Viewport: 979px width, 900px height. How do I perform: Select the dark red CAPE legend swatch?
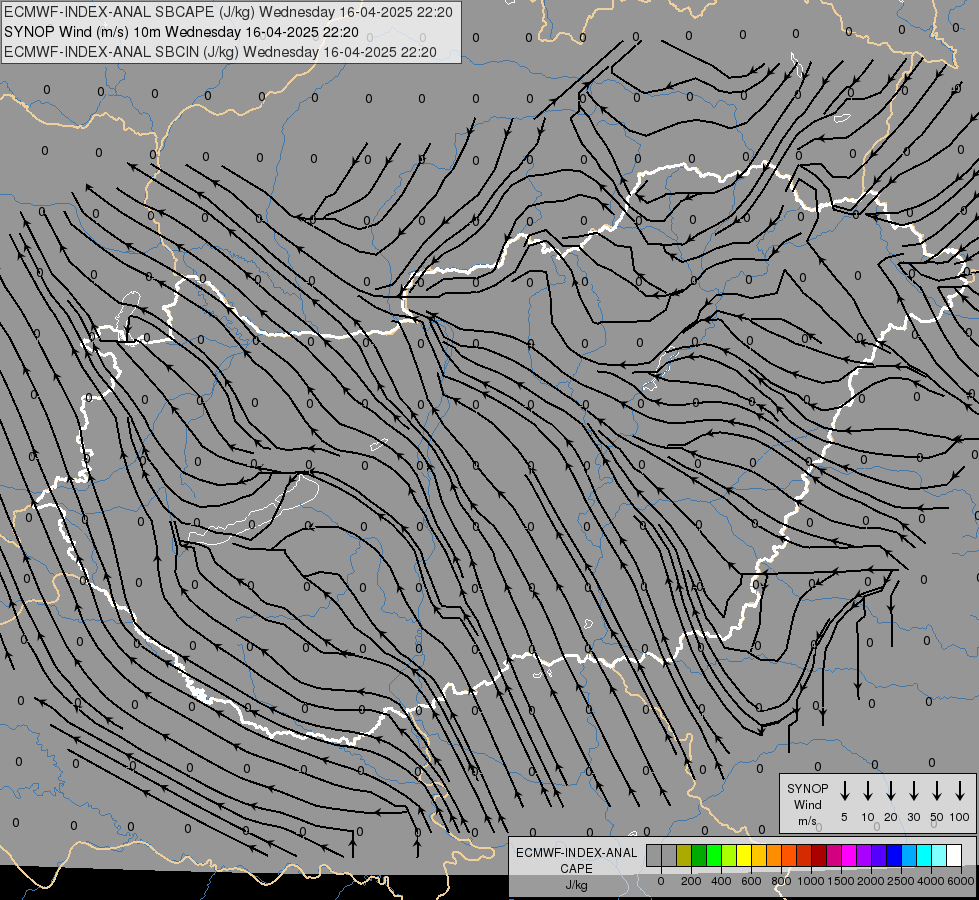pos(819,856)
